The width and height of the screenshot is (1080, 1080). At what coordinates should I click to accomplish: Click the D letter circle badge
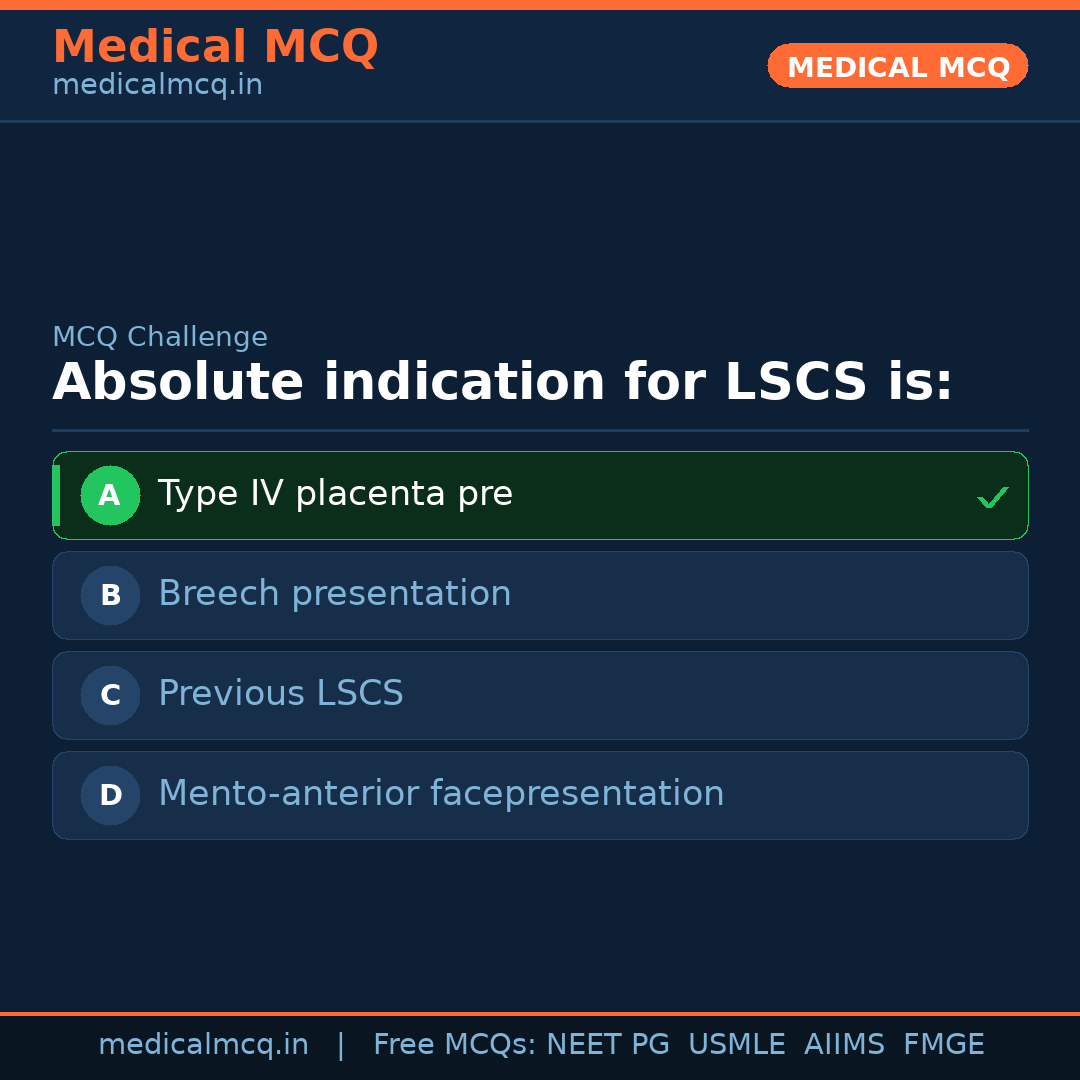[x=110, y=795]
